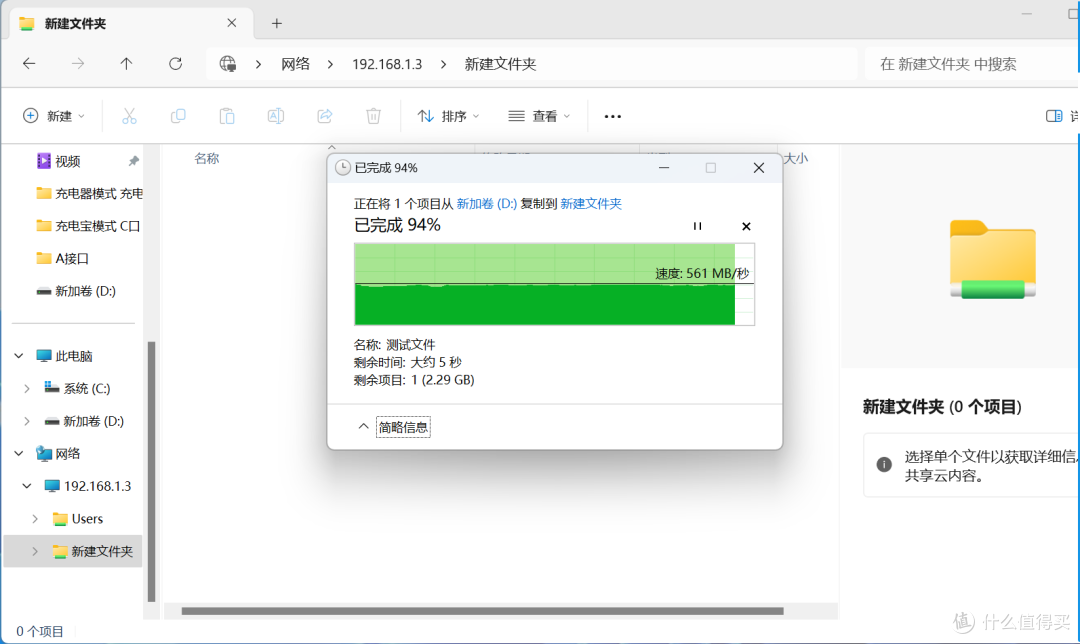Select the Cut icon in the toolbar
This screenshot has height=644, width=1080.
[128, 116]
